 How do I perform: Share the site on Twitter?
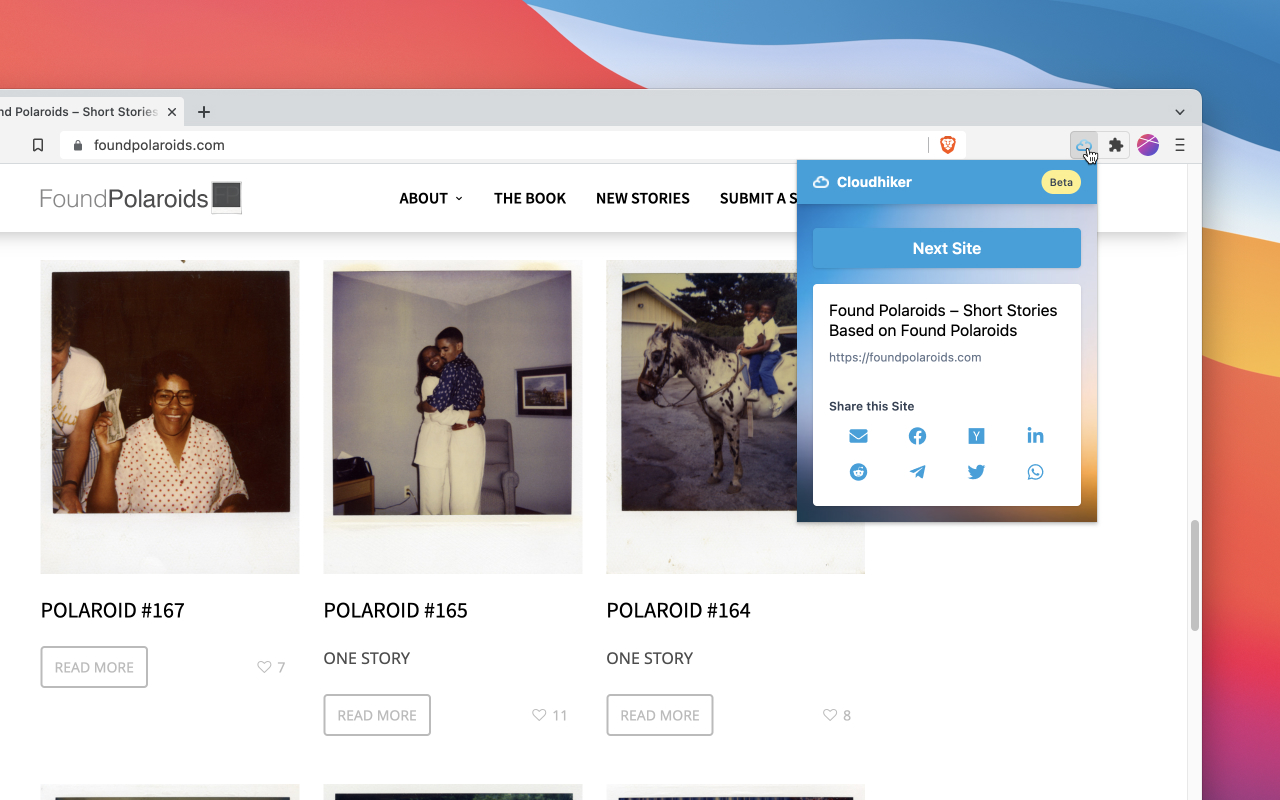click(x=976, y=471)
